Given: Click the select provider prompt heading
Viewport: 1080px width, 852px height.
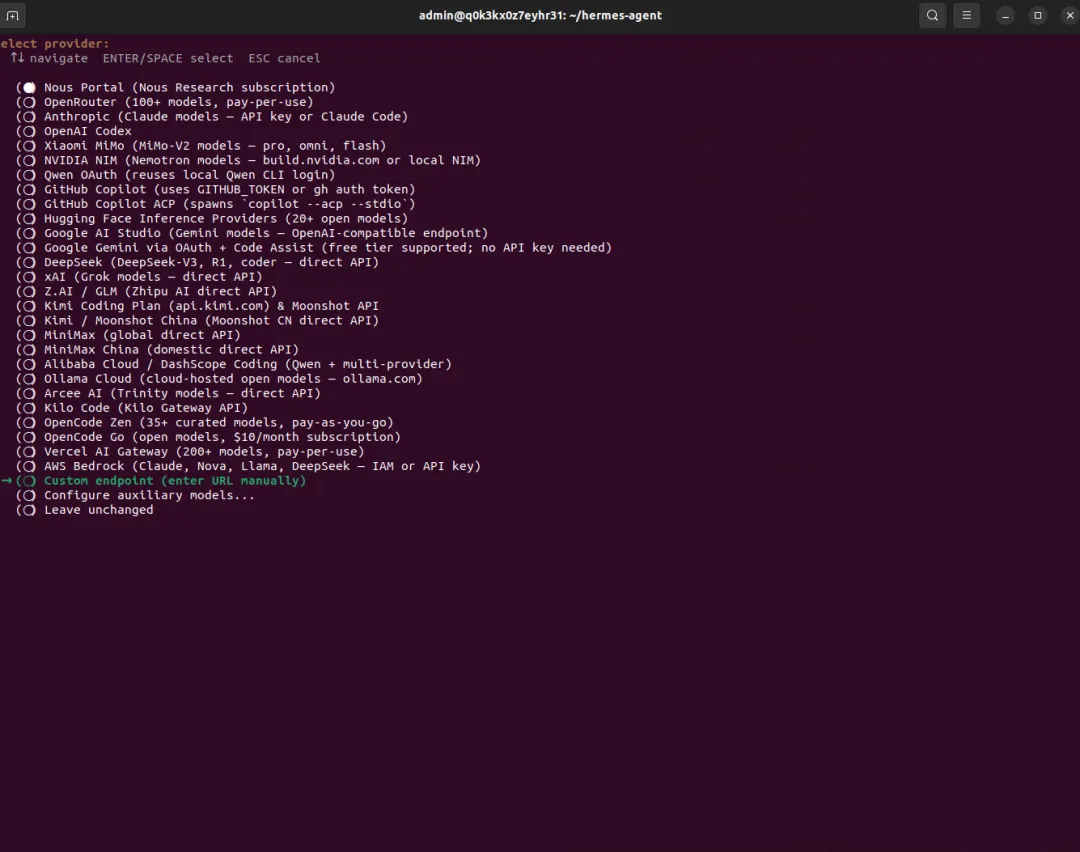Looking at the screenshot, I should click(x=54, y=43).
